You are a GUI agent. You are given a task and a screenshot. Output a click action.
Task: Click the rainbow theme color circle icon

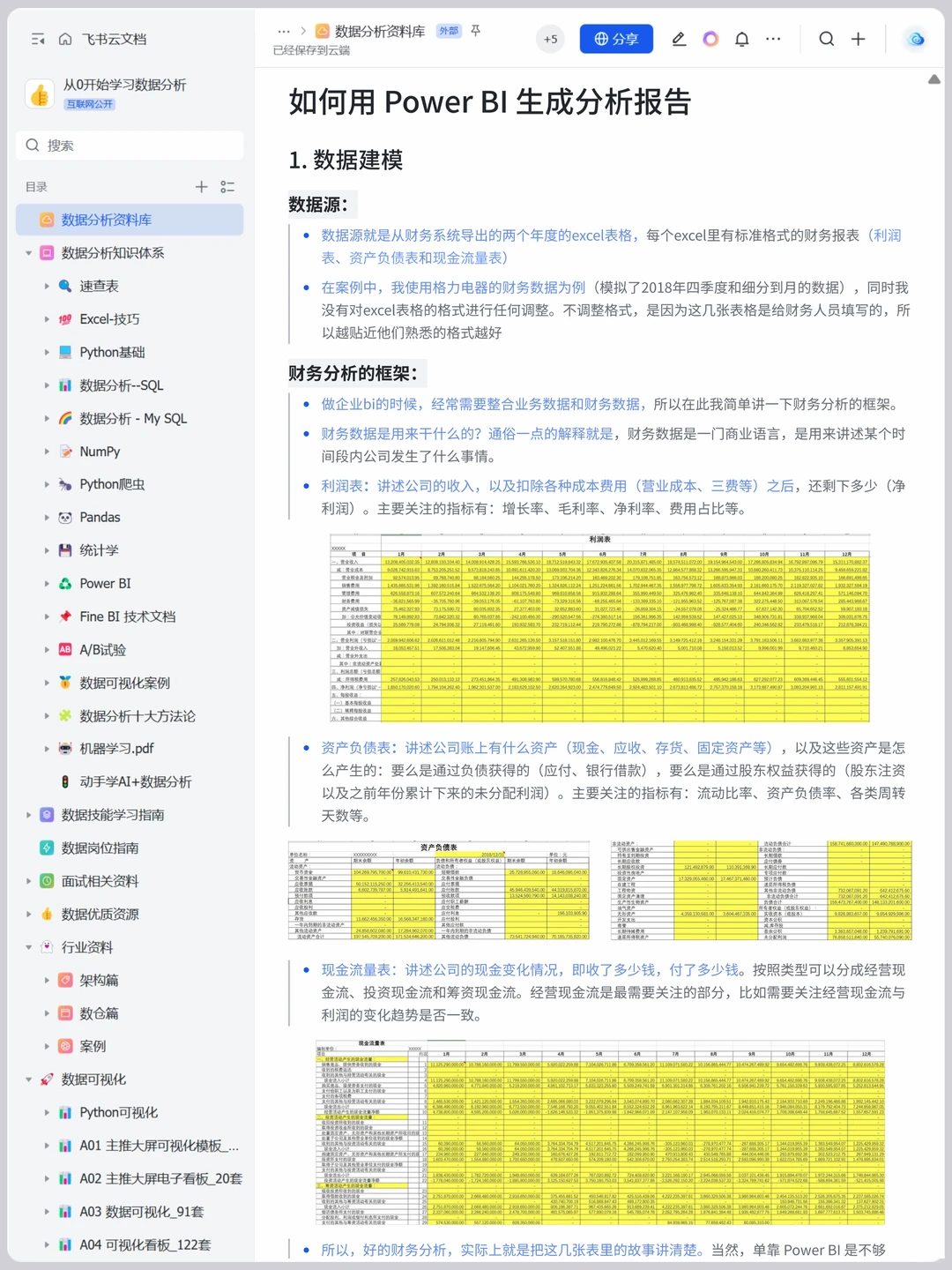pyautogui.click(x=710, y=39)
